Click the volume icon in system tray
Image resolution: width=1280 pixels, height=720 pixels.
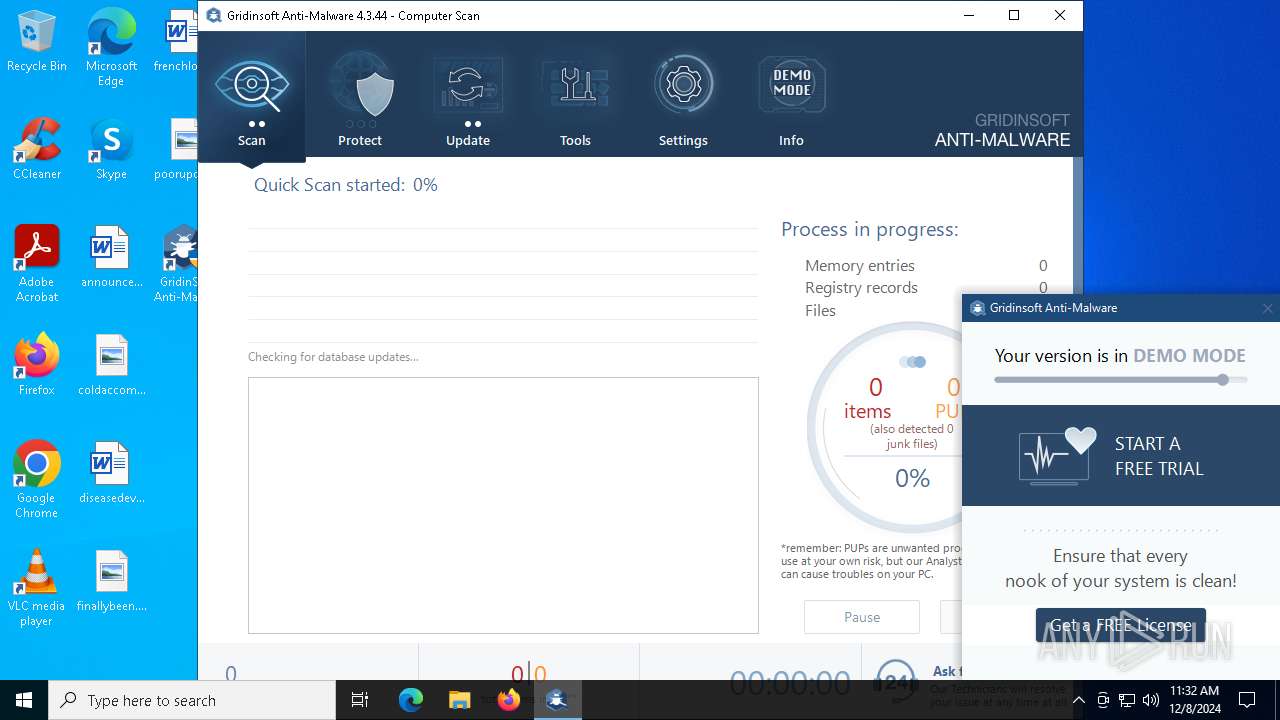(1151, 700)
